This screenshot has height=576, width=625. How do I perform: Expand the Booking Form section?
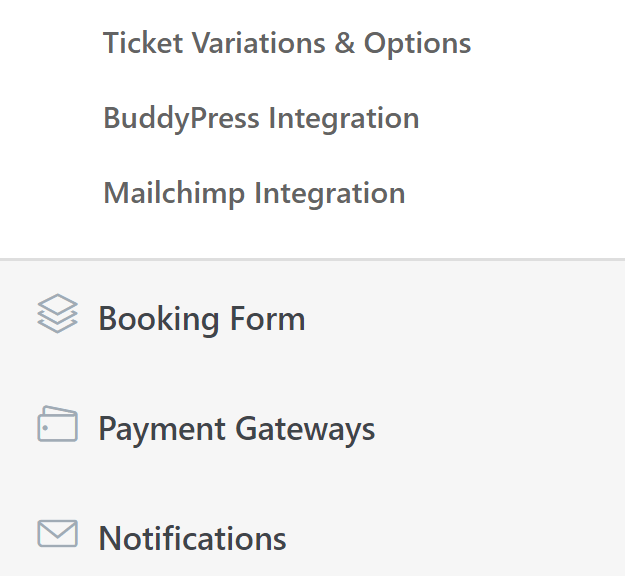click(201, 319)
